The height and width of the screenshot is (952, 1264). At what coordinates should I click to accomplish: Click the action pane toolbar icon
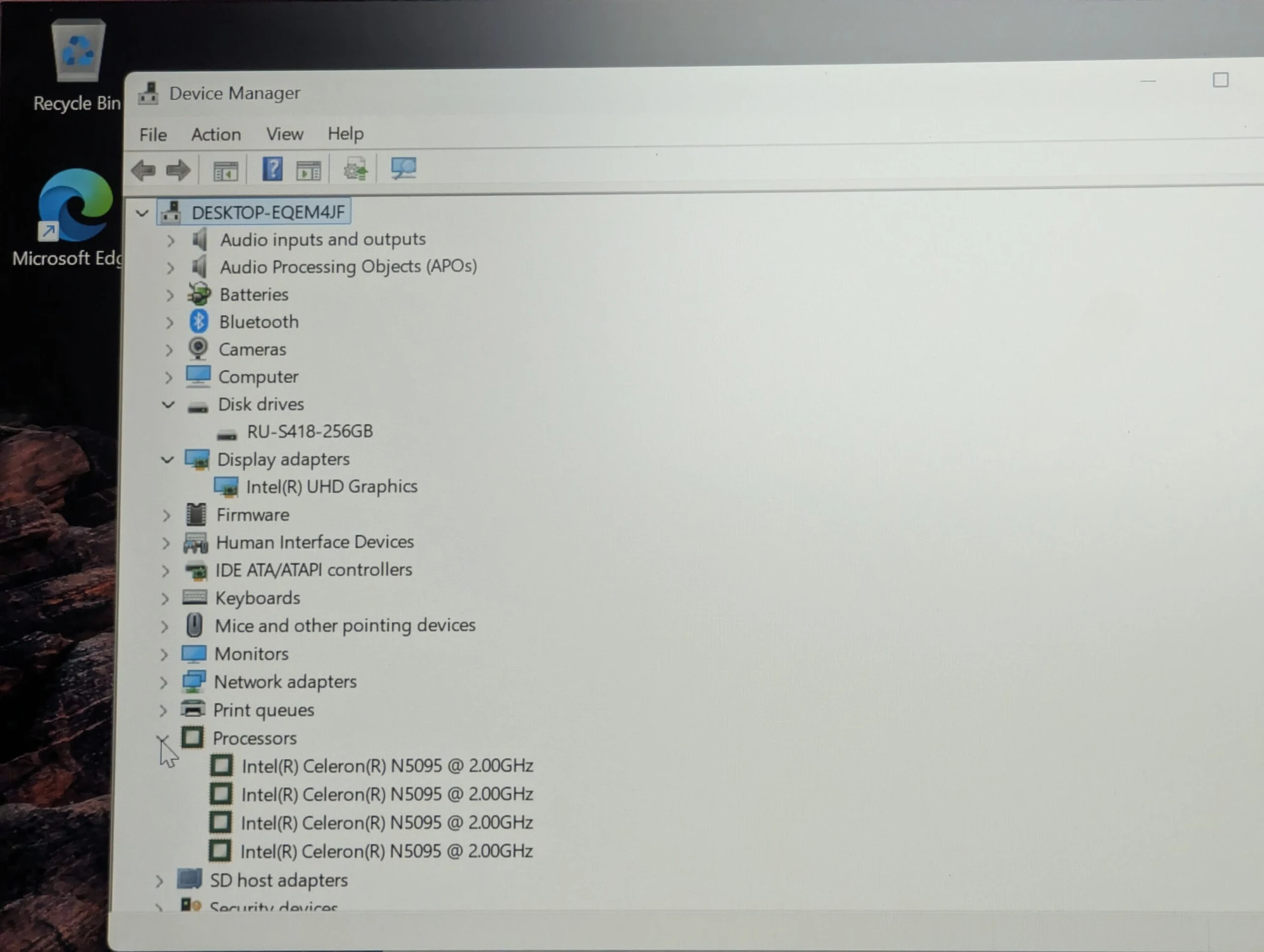(x=309, y=170)
